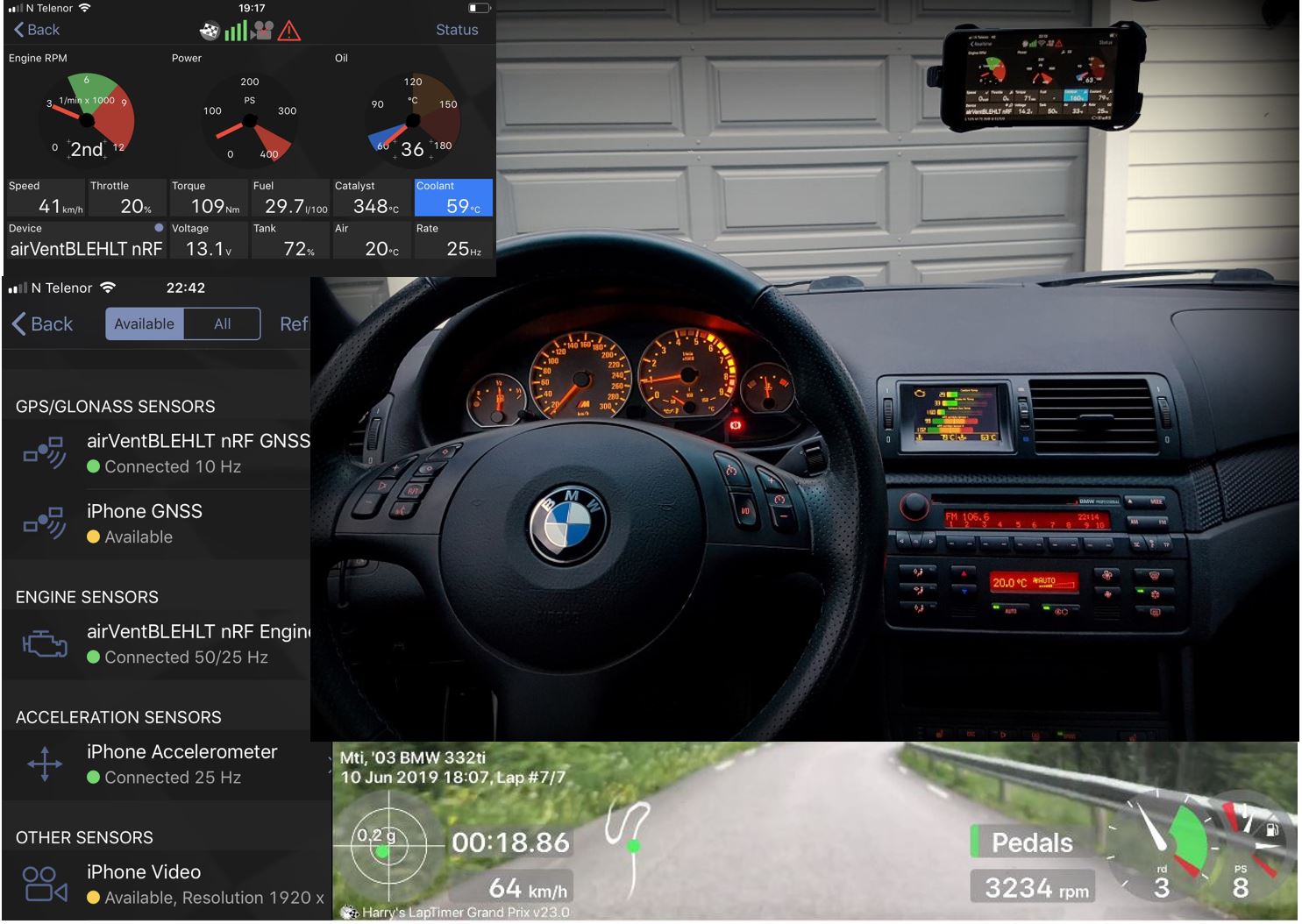The width and height of the screenshot is (1302, 924).
Task: Select the Catalyst 348 °C tile
Action: tap(372, 198)
